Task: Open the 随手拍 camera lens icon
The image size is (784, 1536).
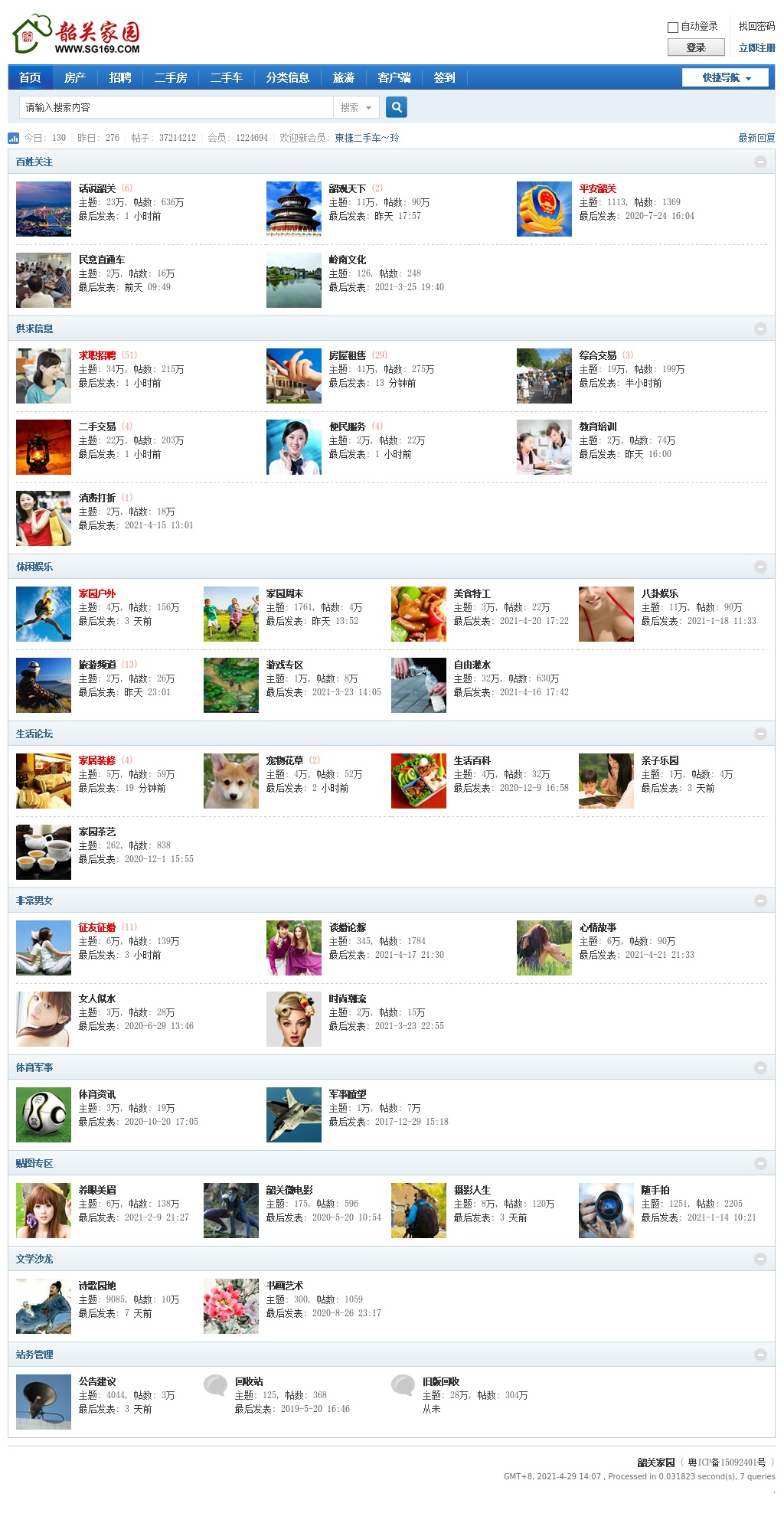Action: 606,1211
